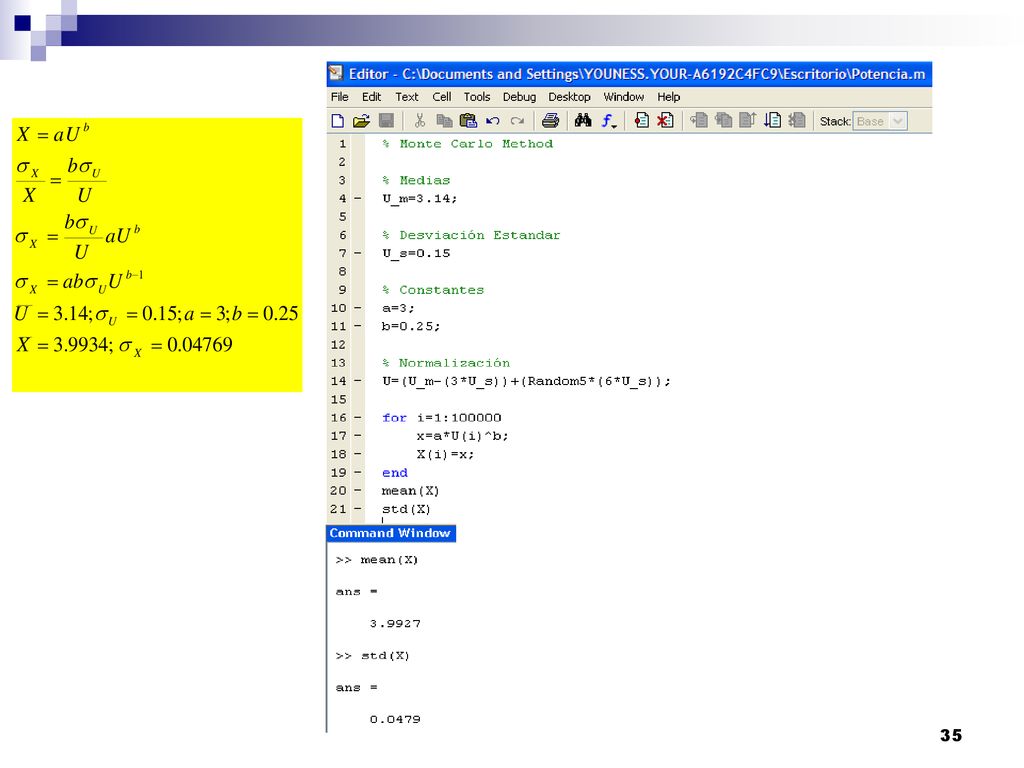Image resolution: width=1024 pixels, height=768 pixels.
Task: Click the line starting 'U=(U_m-(3*U_s))'
Action: pos(526,381)
